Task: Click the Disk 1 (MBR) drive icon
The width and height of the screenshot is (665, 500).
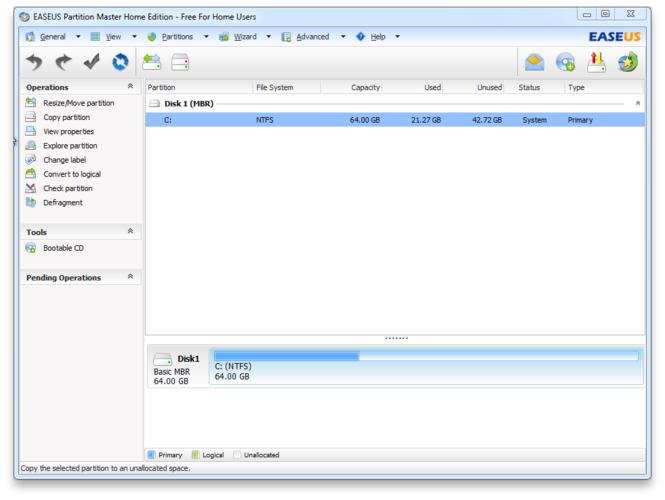Action: click(x=155, y=103)
